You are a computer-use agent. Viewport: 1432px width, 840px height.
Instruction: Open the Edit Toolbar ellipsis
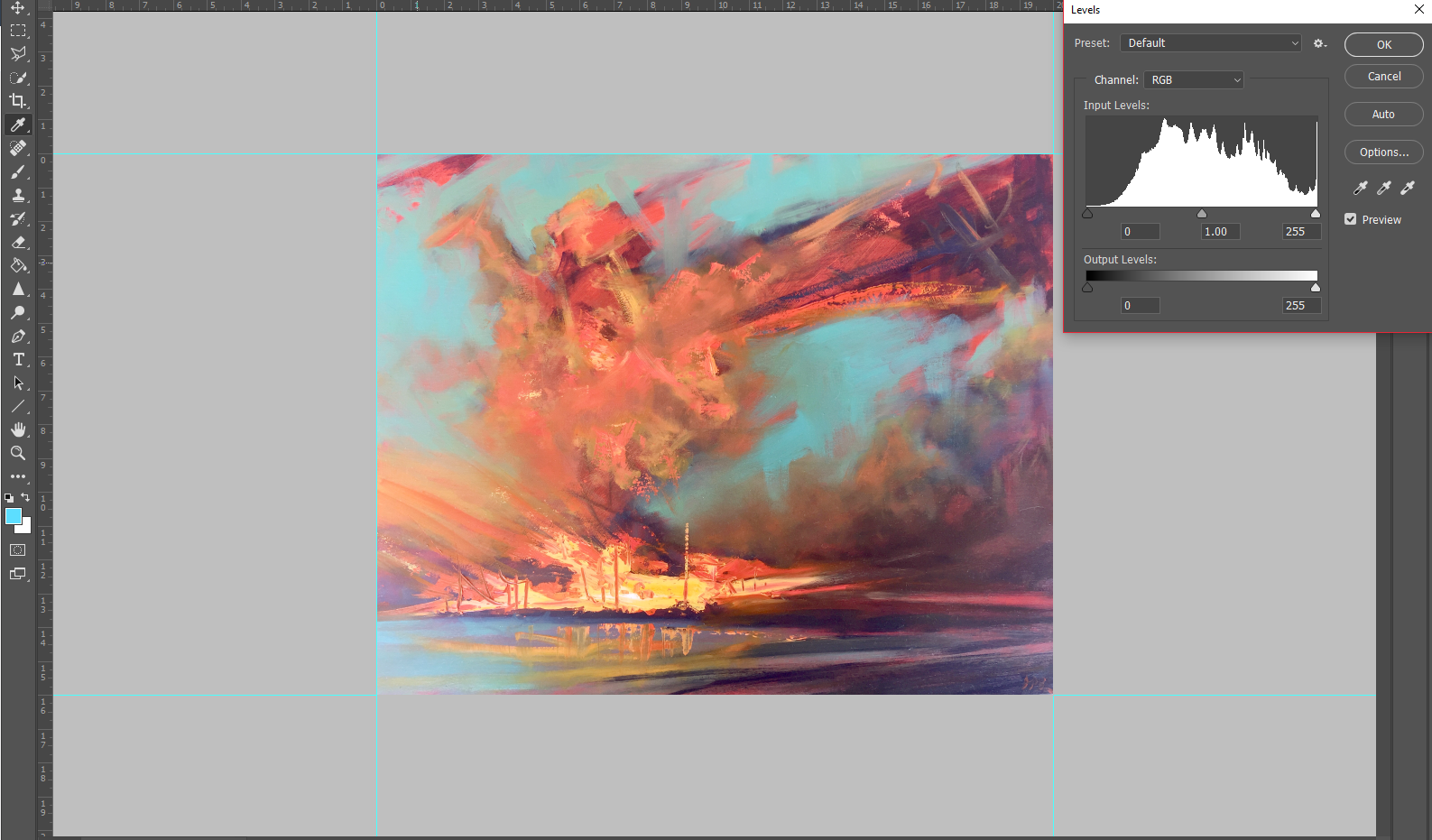pyautogui.click(x=18, y=476)
